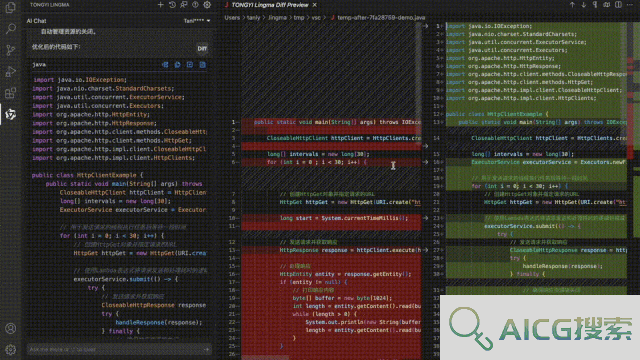Open more actions ellipsis in diff toolbar
640x360 pixels.
pyautogui.click(x=630, y=5)
